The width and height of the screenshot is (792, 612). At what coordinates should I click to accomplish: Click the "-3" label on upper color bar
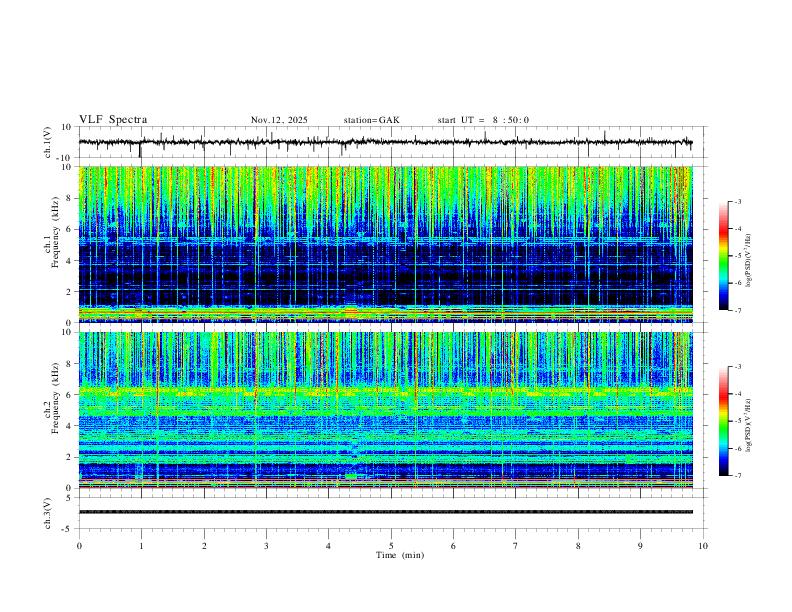coord(737,201)
